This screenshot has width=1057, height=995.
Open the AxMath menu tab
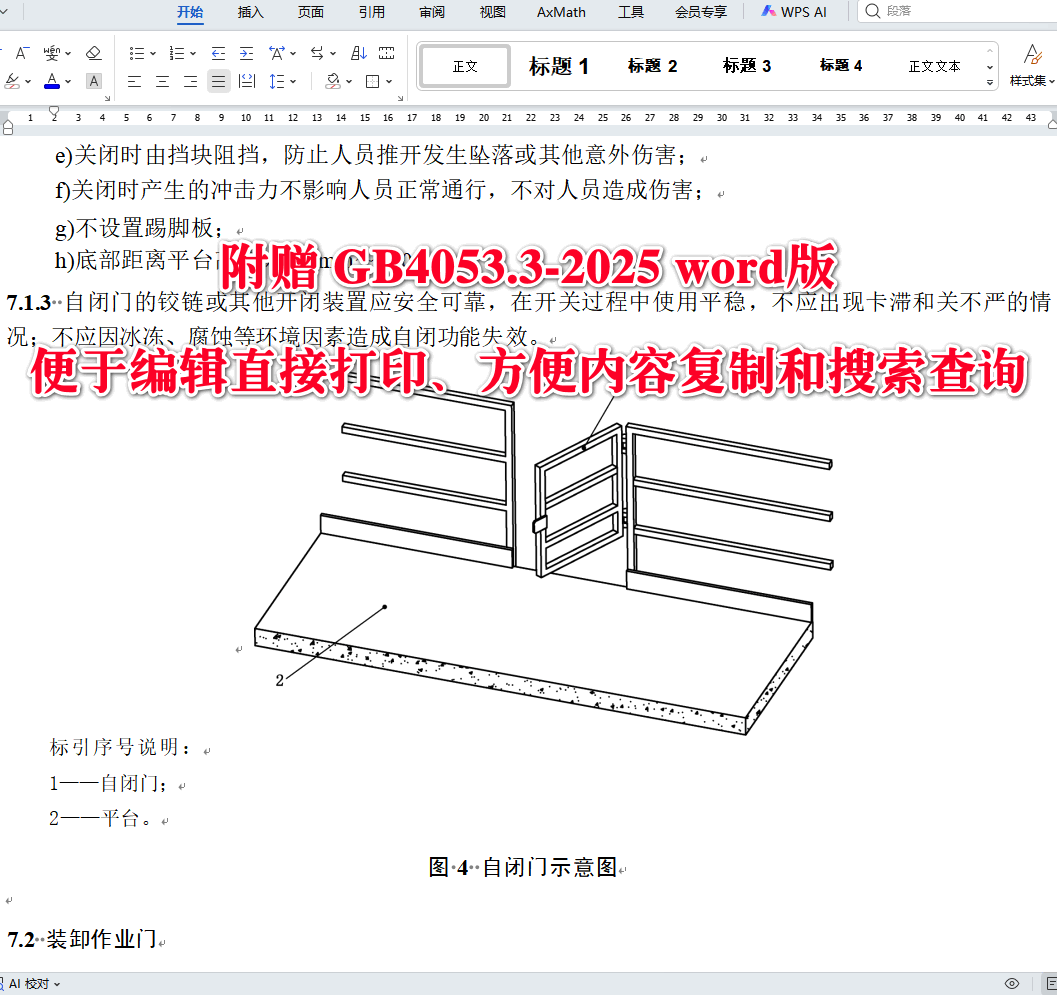click(560, 12)
